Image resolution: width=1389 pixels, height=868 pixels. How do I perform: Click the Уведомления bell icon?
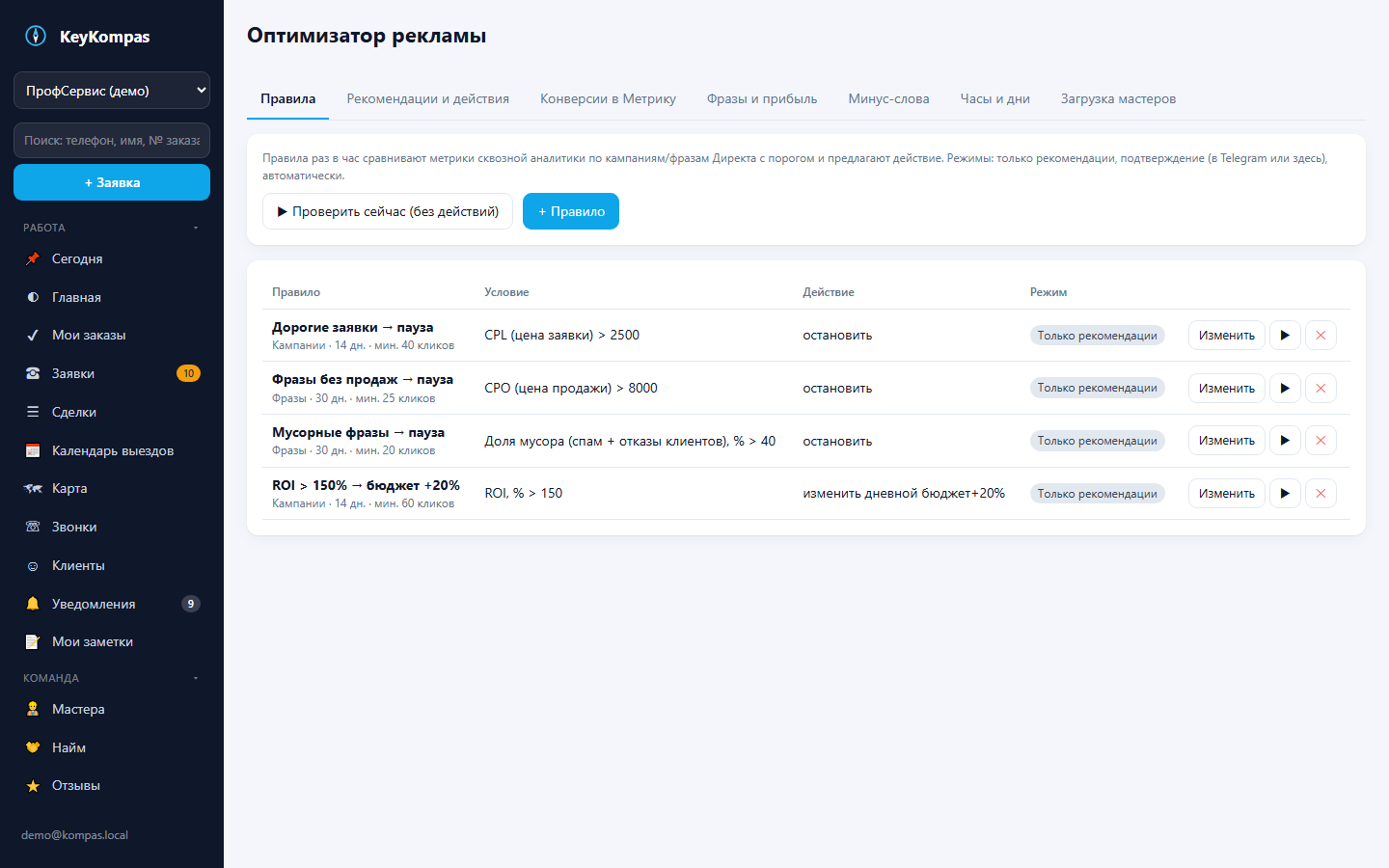(x=33, y=604)
